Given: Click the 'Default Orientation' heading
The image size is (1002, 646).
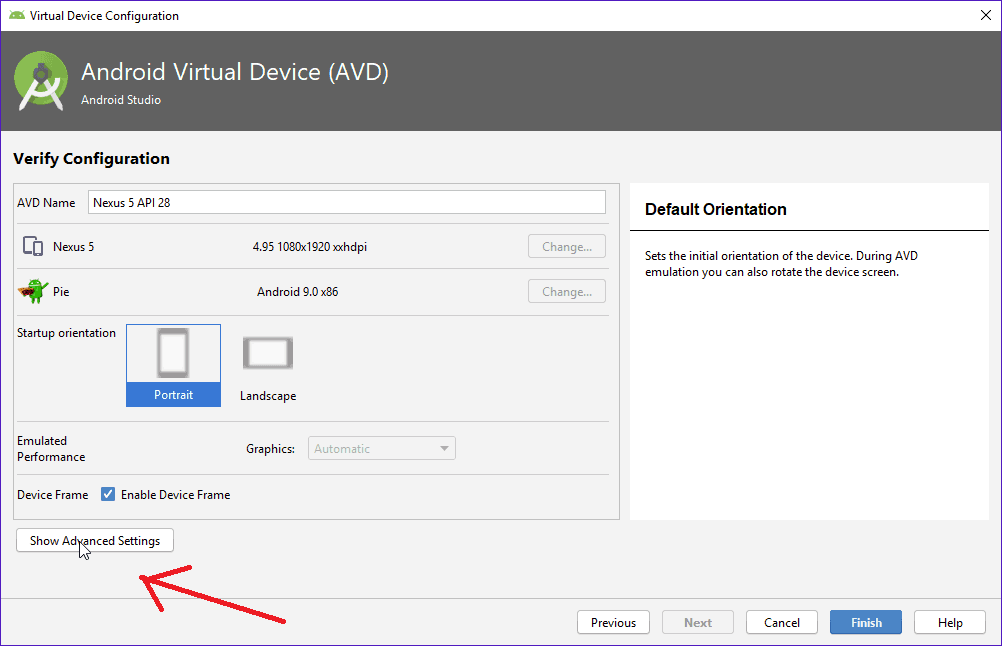Looking at the screenshot, I should (716, 209).
